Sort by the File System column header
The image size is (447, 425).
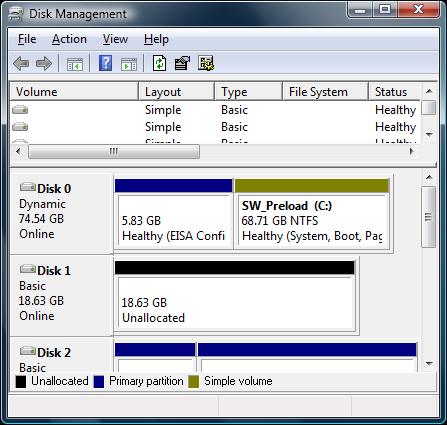click(325, 92)
